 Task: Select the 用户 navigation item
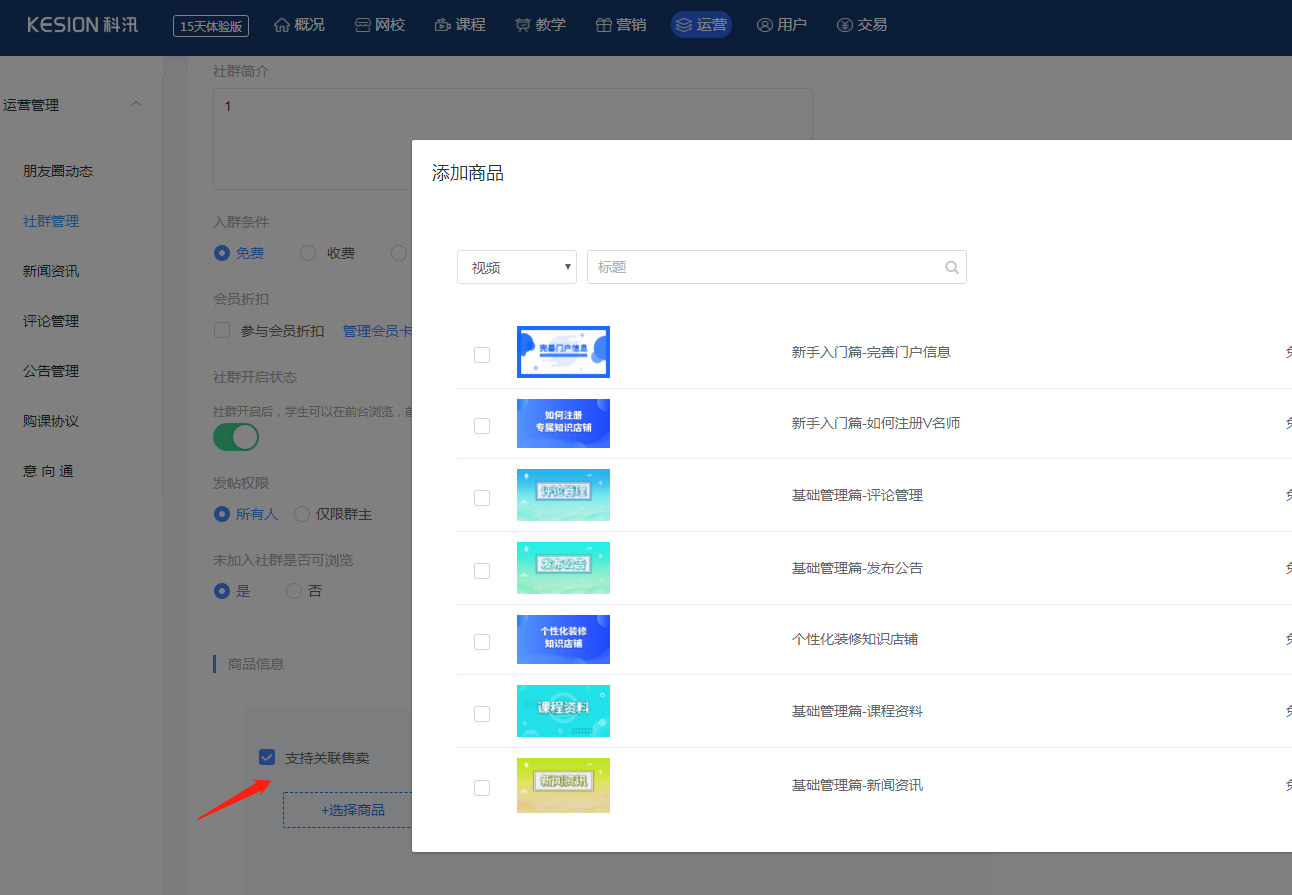click(781, 25)
